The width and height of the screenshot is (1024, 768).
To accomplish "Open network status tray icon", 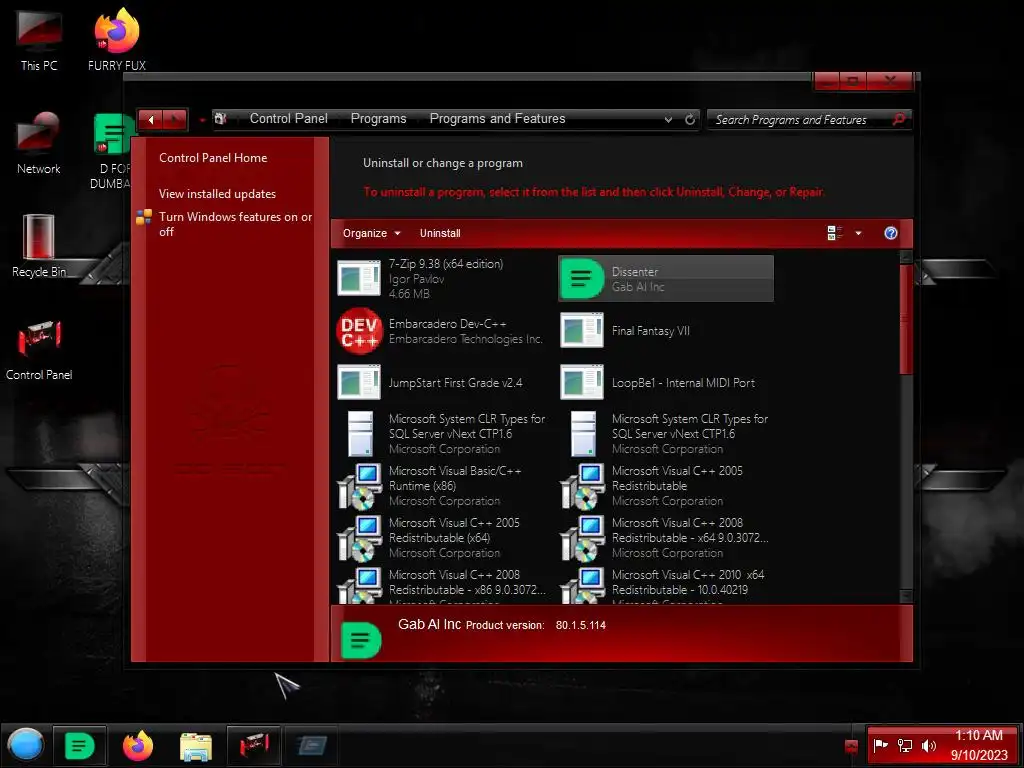I will coord(904,745).
